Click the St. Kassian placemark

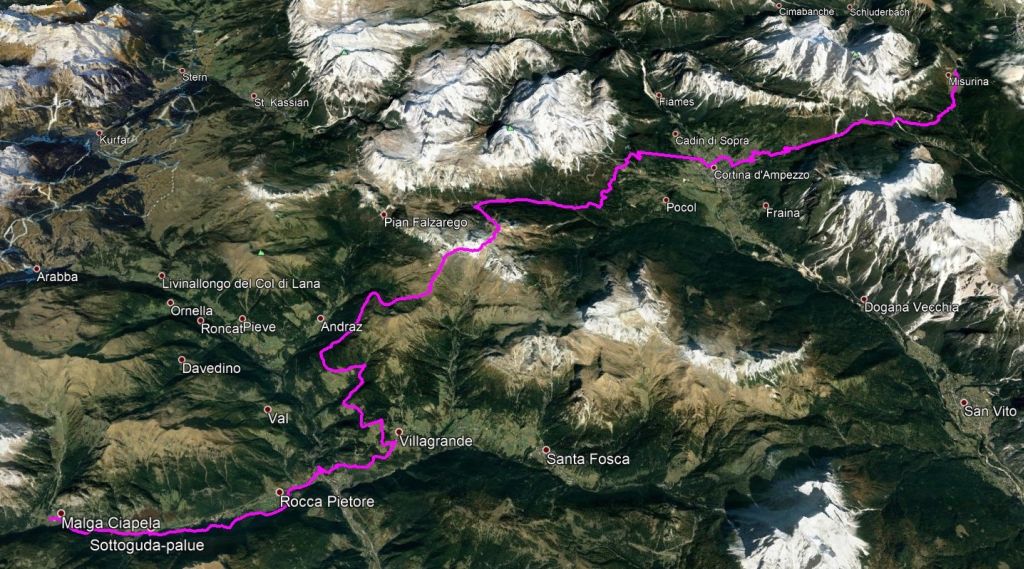255,96
